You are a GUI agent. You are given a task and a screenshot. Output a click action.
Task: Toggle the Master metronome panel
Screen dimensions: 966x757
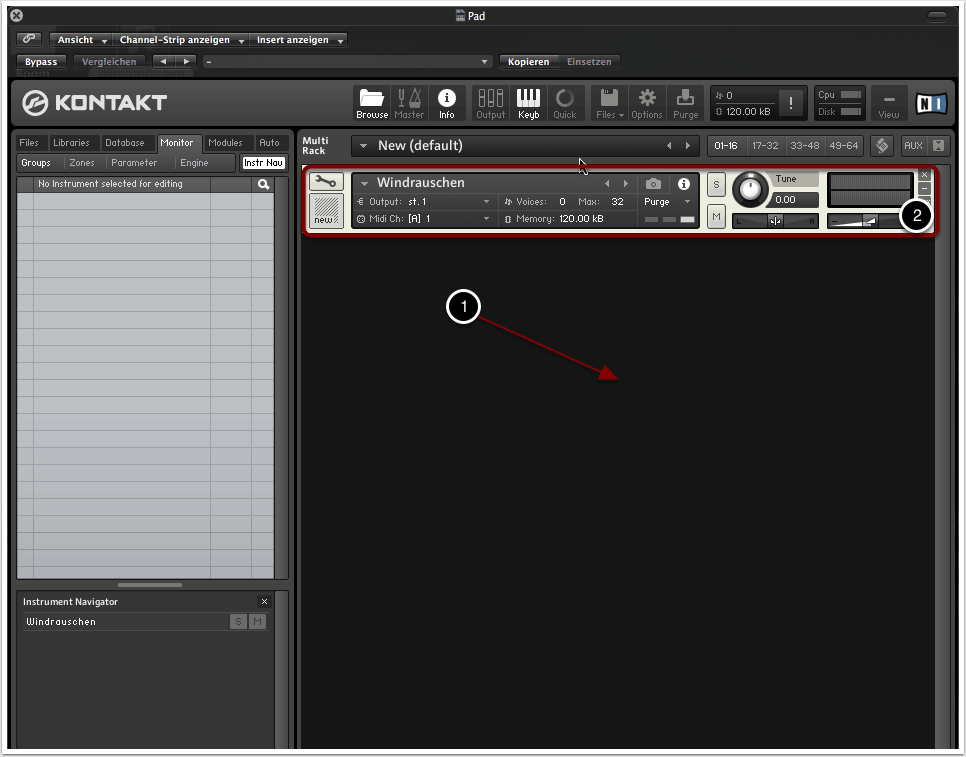point(409,103)
